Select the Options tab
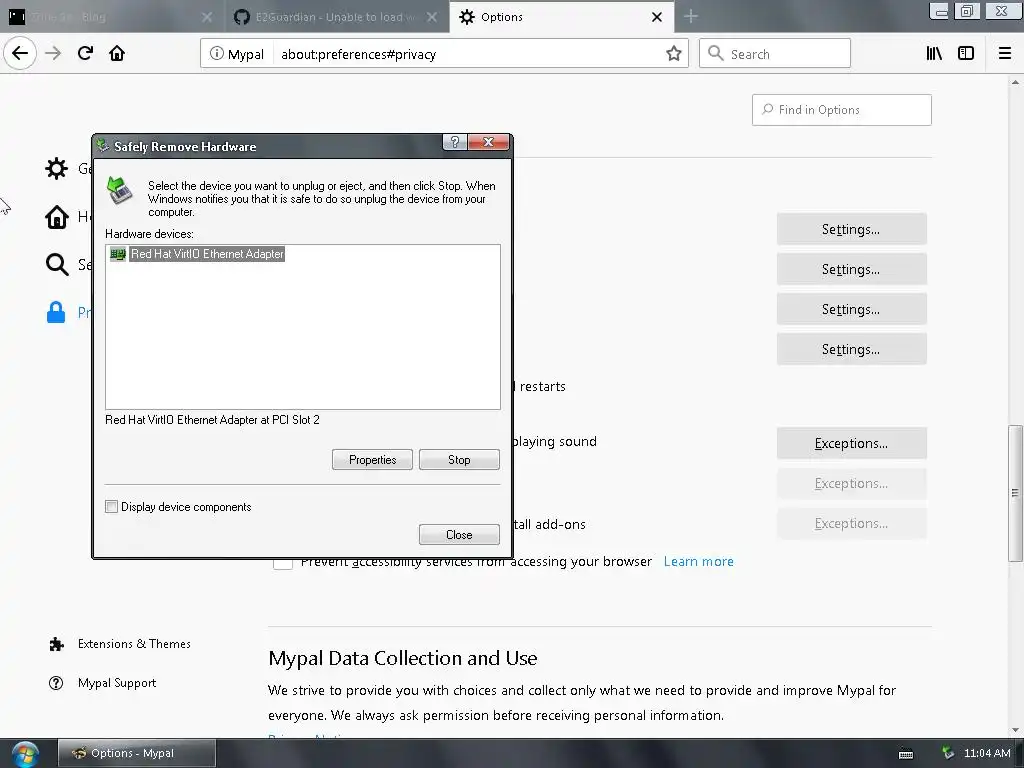The width and height of the screenshot is (1024, 768). pos(562,17)
